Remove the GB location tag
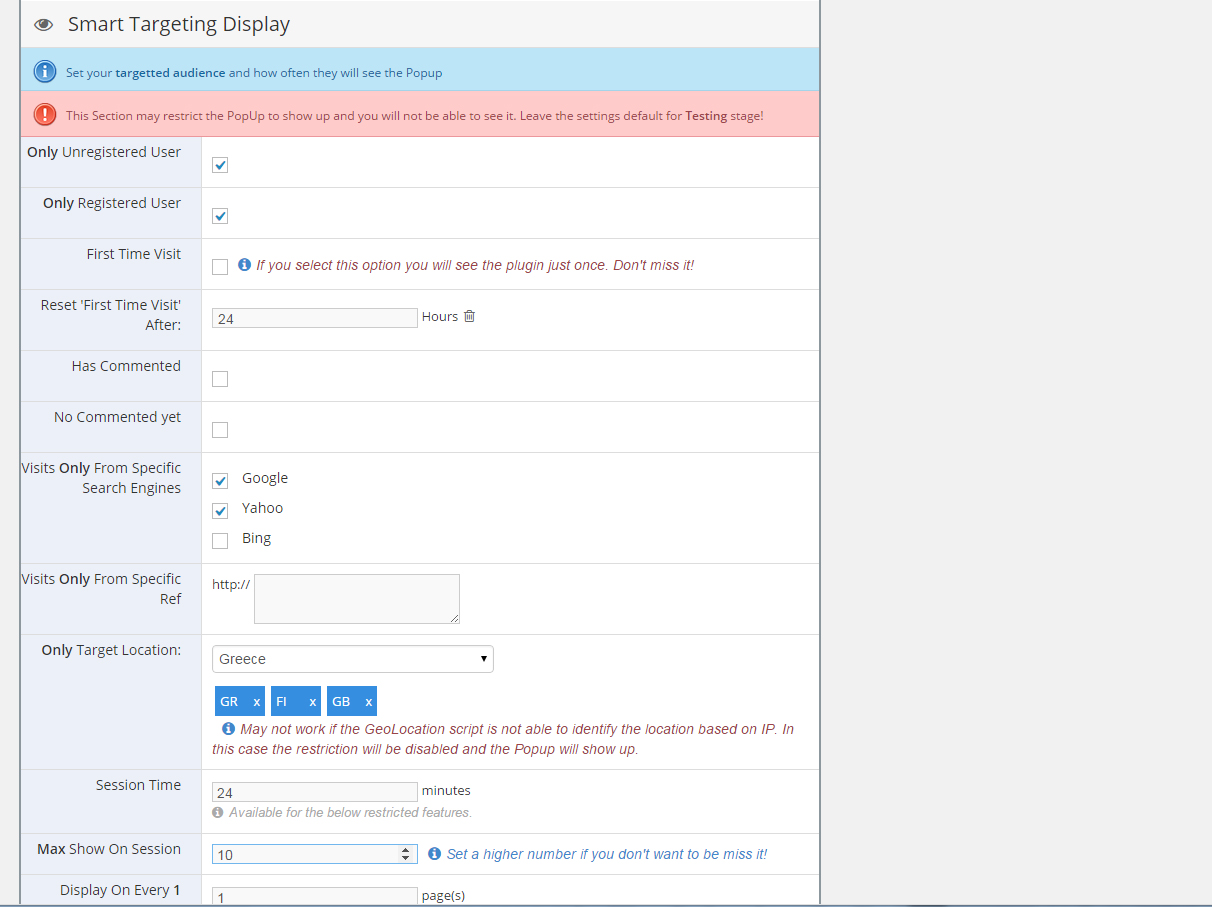The height and width of the screenshot is (907, 1212). [x=368, y=702]
